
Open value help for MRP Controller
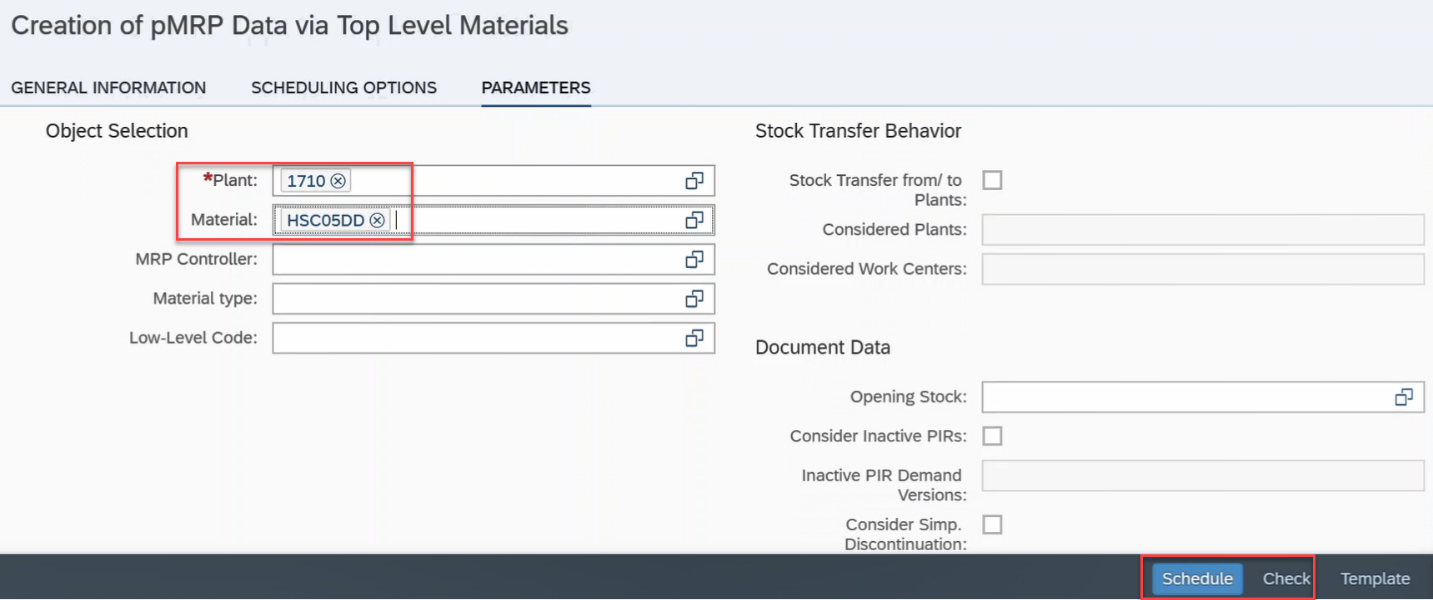(x=695, y=259)
